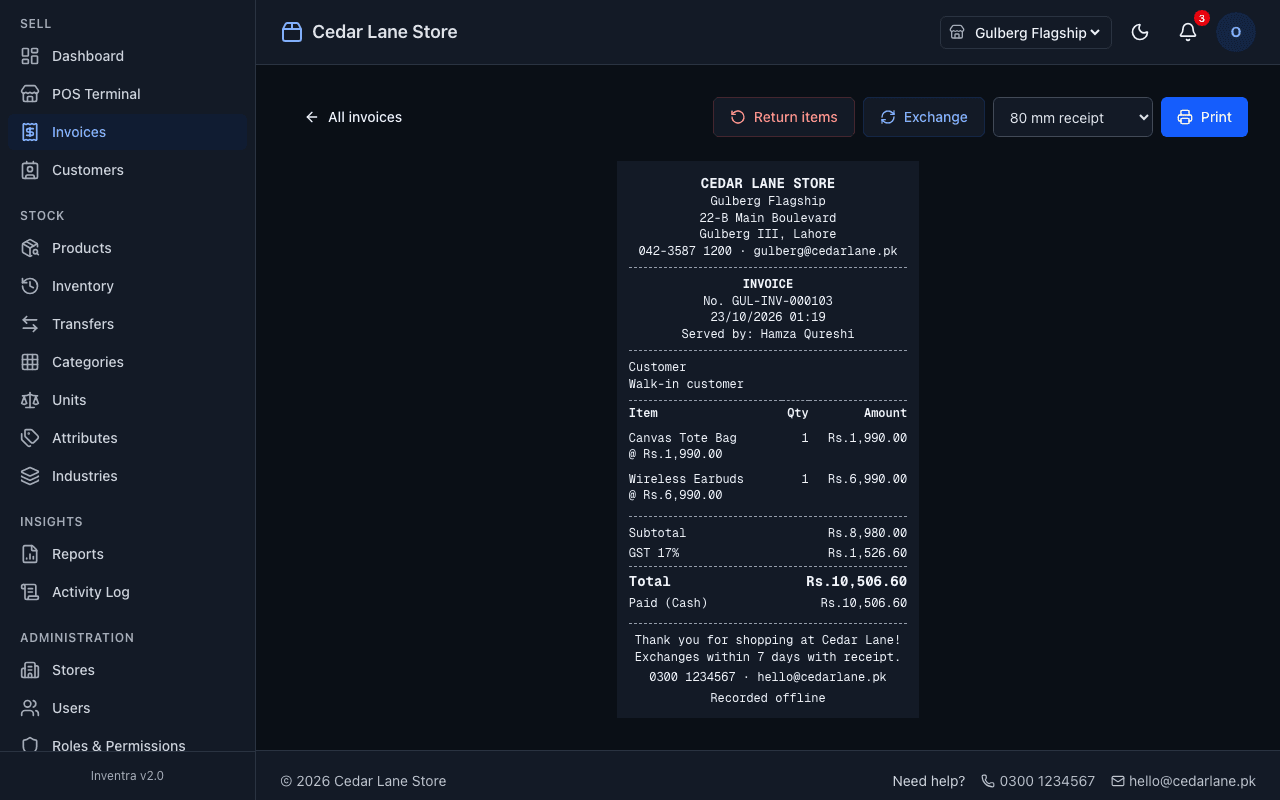Go back to All invoices
1280x800 pixels.
pos(354,117)
